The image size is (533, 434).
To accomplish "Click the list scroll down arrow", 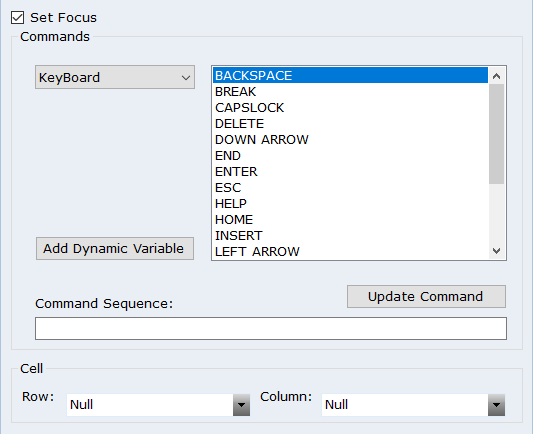I will [496, 251].
